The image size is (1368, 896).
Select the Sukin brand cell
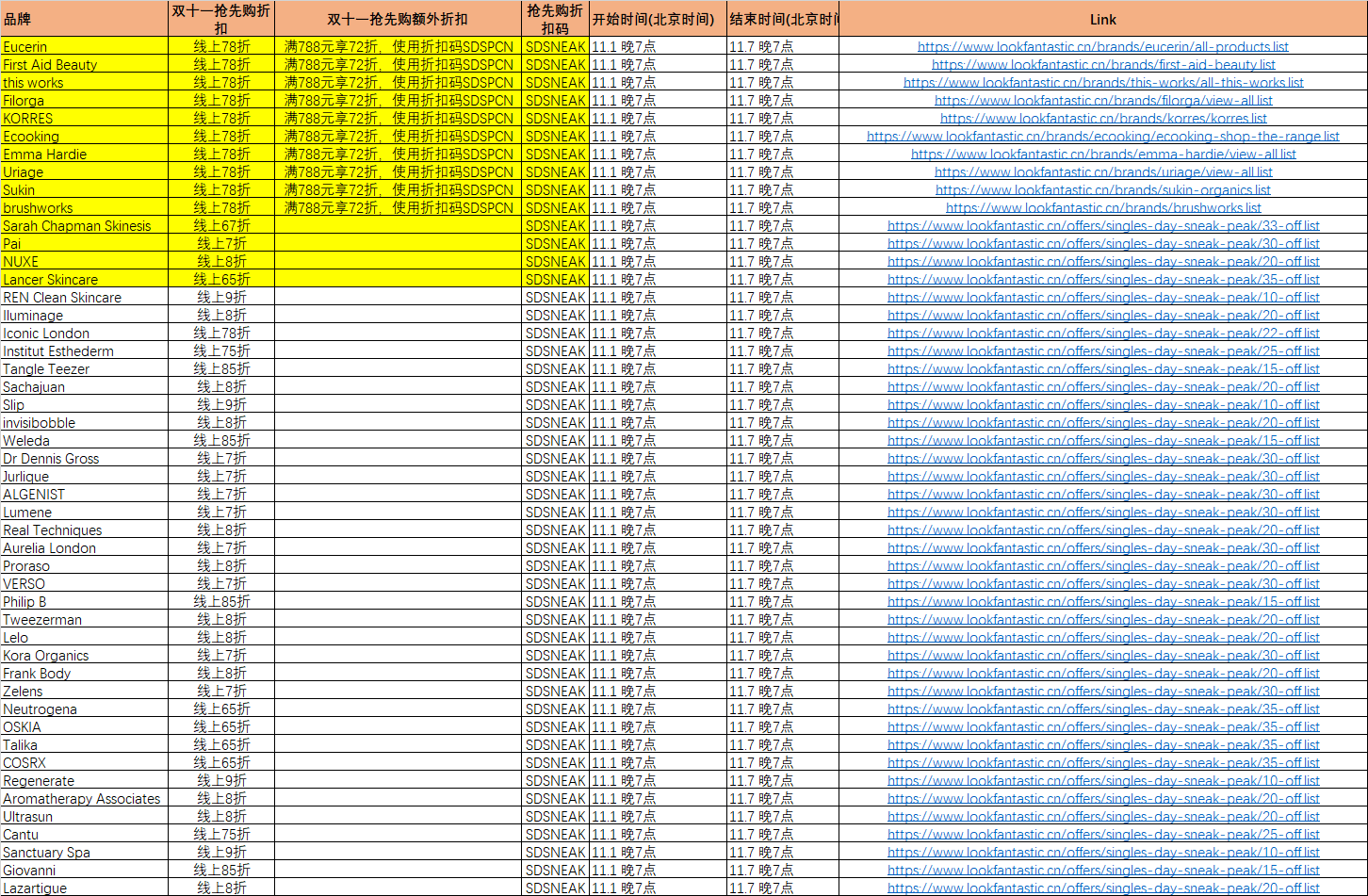tap(85, 189)
